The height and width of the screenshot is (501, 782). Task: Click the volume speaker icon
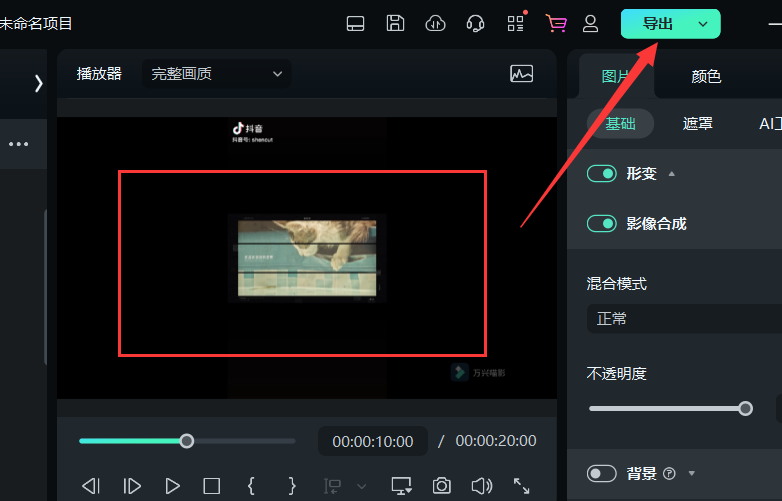(482, 486)
